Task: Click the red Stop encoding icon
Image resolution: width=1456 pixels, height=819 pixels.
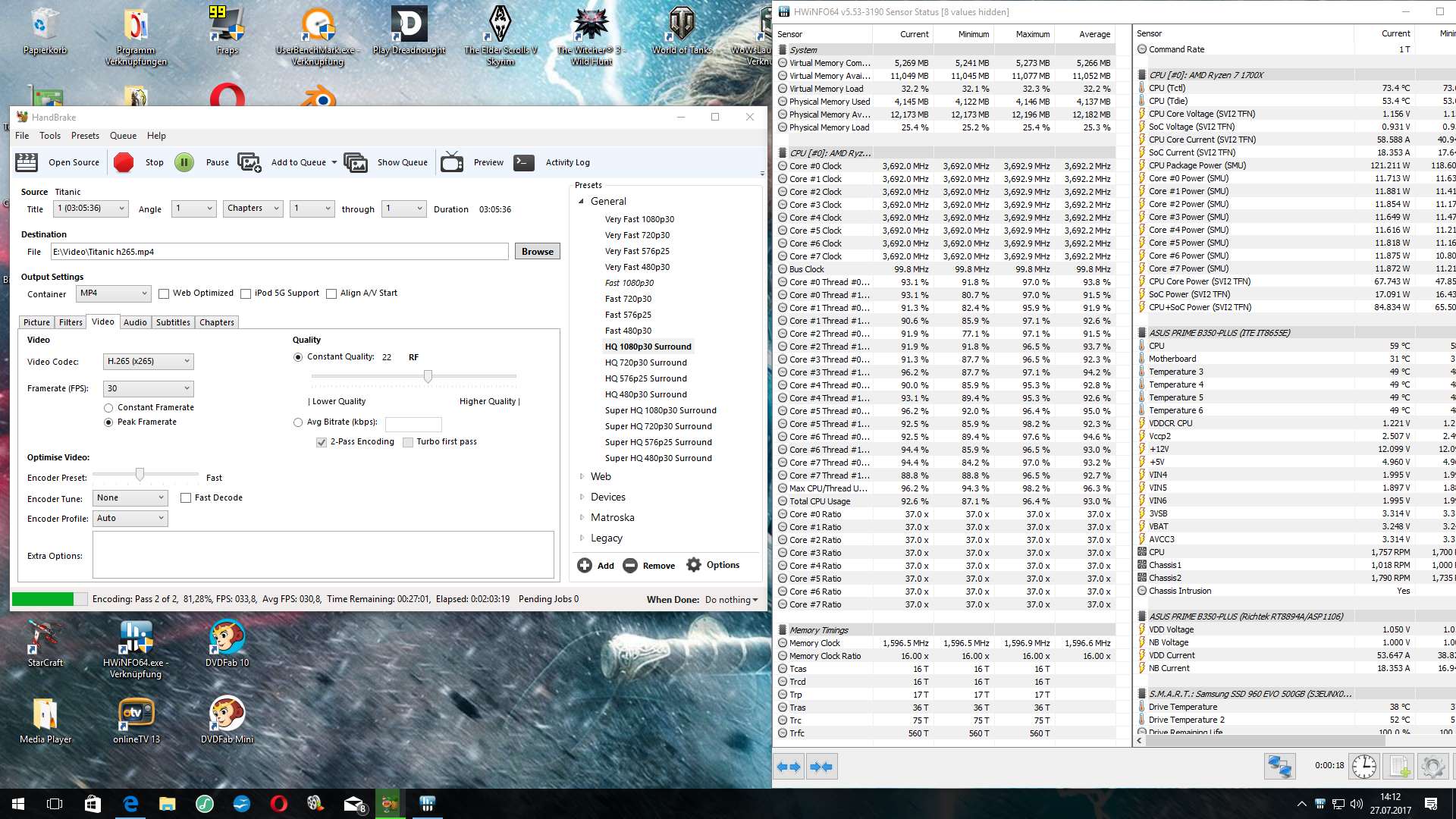Action: click(124, 162)
